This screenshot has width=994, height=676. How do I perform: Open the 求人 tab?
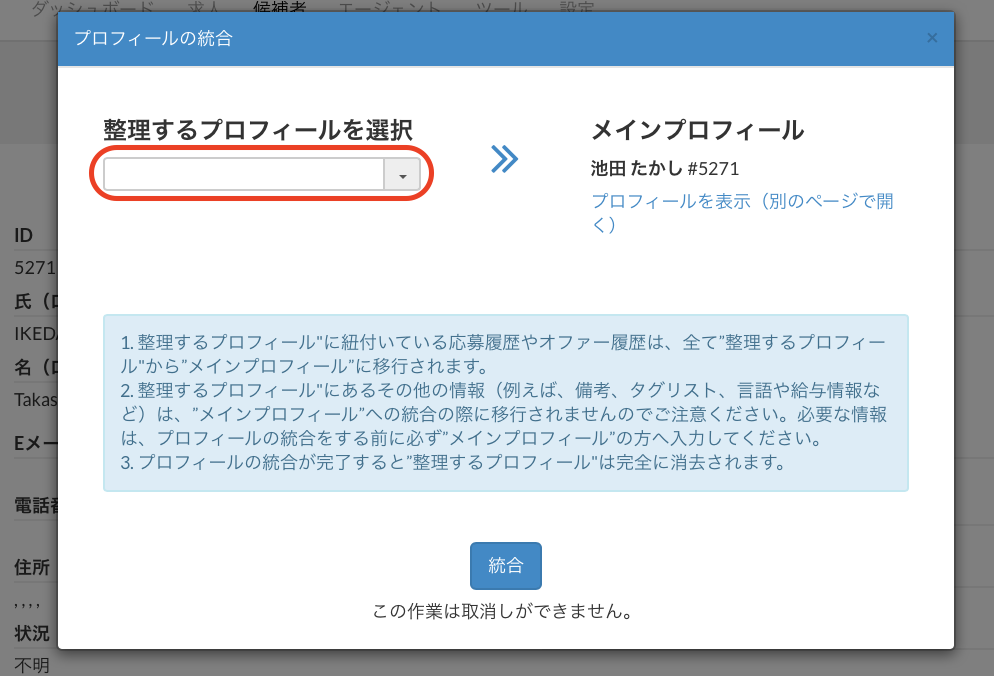coord(204,8)
